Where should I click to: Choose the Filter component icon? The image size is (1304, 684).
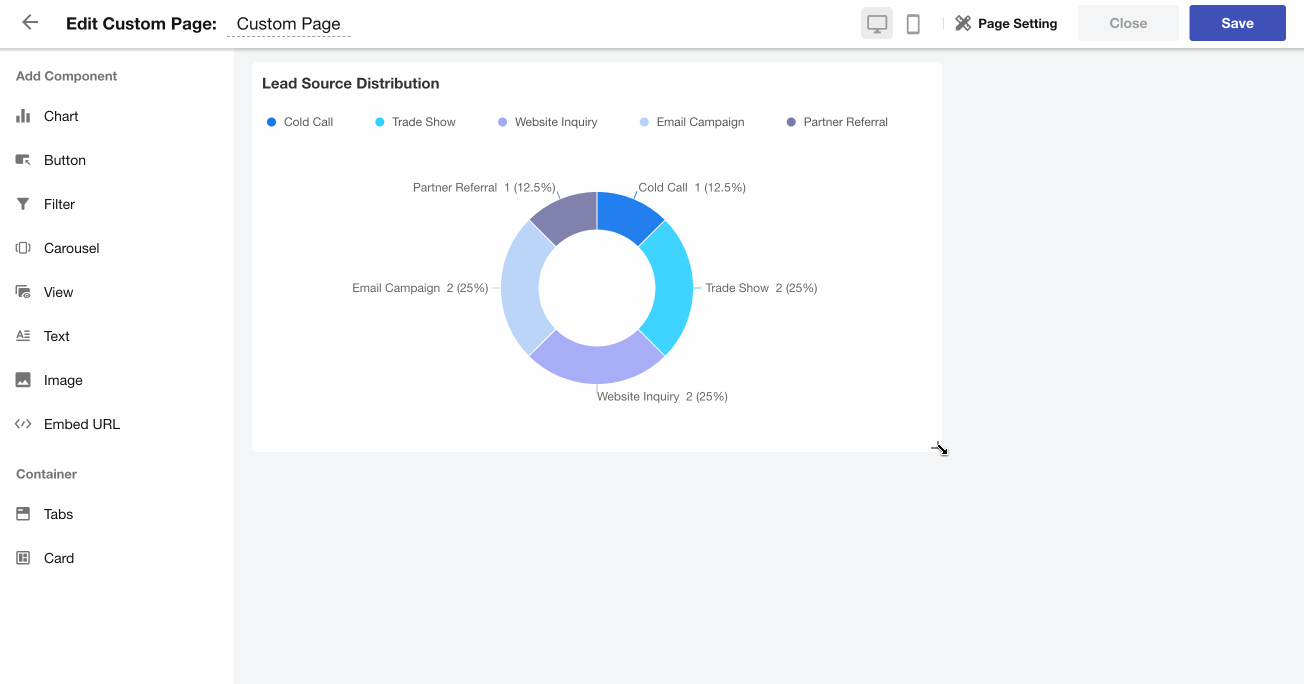(23, 204)
